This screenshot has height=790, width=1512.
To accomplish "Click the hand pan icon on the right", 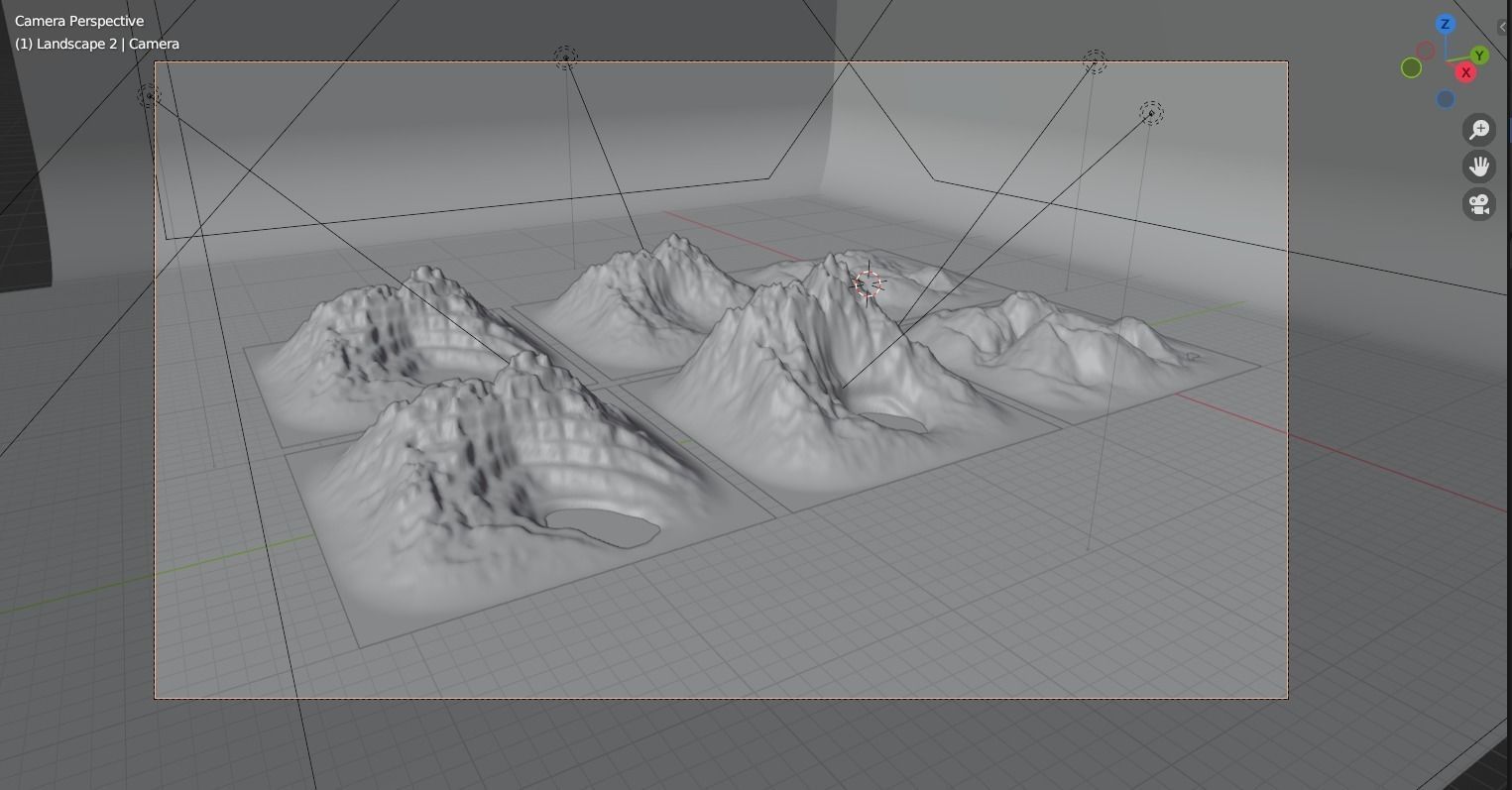I will [x=1479, y=166].
